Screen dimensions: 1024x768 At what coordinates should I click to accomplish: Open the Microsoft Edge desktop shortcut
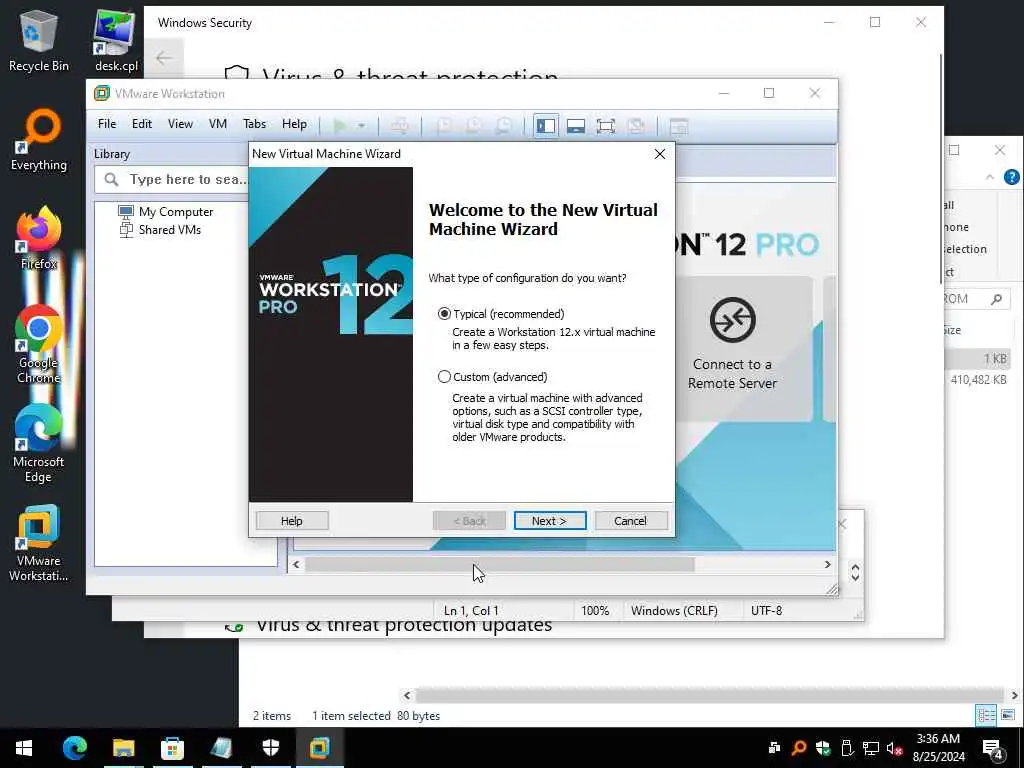39,443
